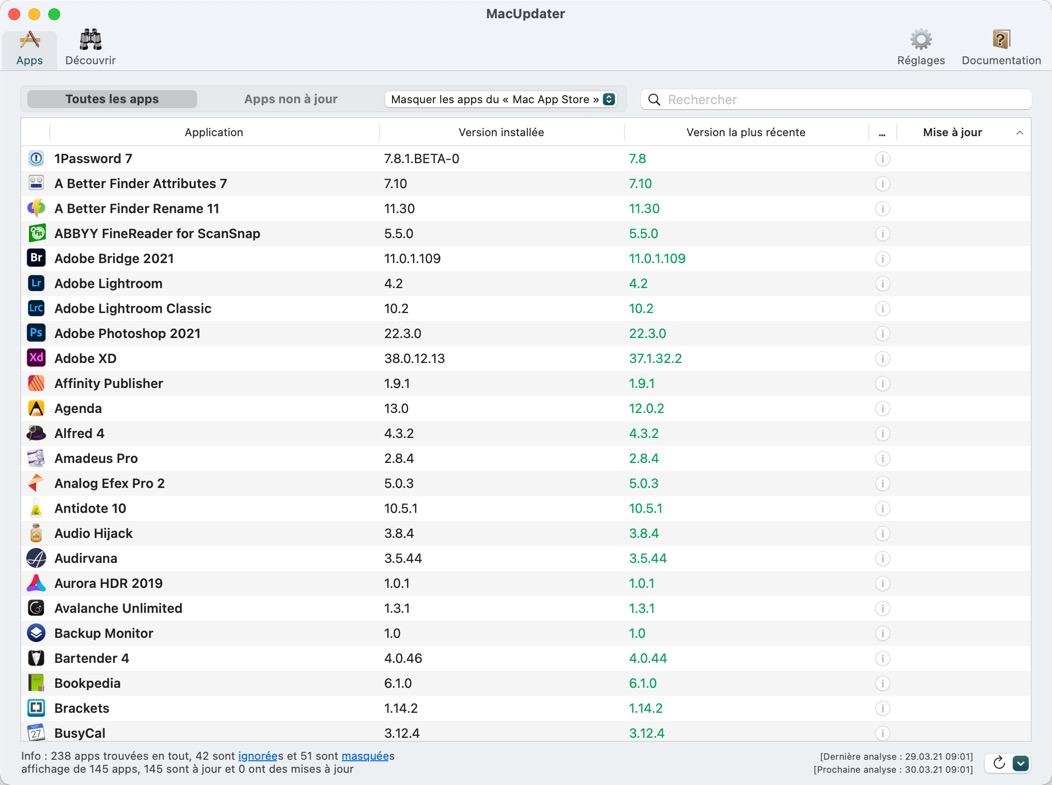Select installed version 38.0.12.13

pyautogui.click(x=414, y=358)
